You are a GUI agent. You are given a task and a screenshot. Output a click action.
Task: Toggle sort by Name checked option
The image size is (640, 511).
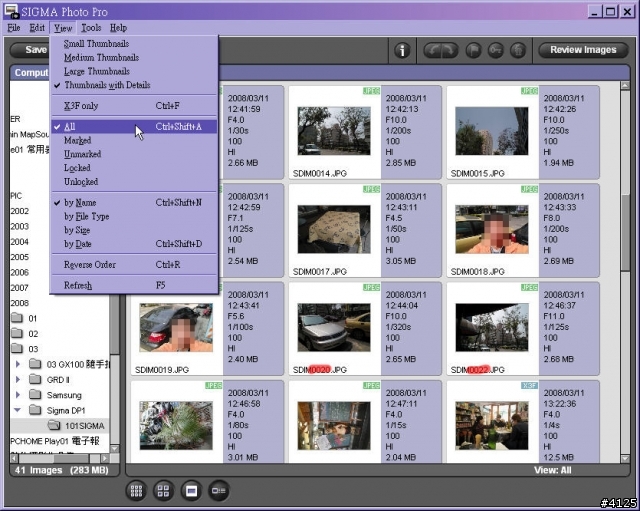[133, 202]
